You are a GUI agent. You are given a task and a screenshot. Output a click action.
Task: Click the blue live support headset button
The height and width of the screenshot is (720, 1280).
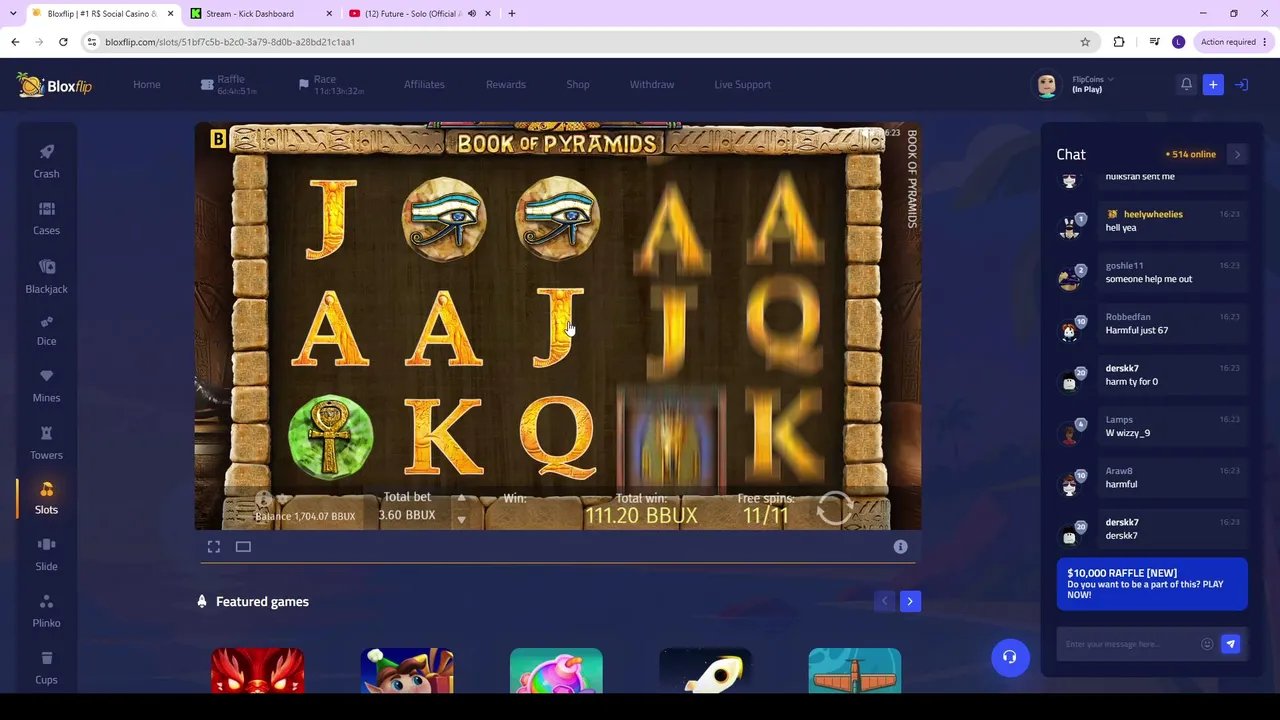click(1010, 658)
